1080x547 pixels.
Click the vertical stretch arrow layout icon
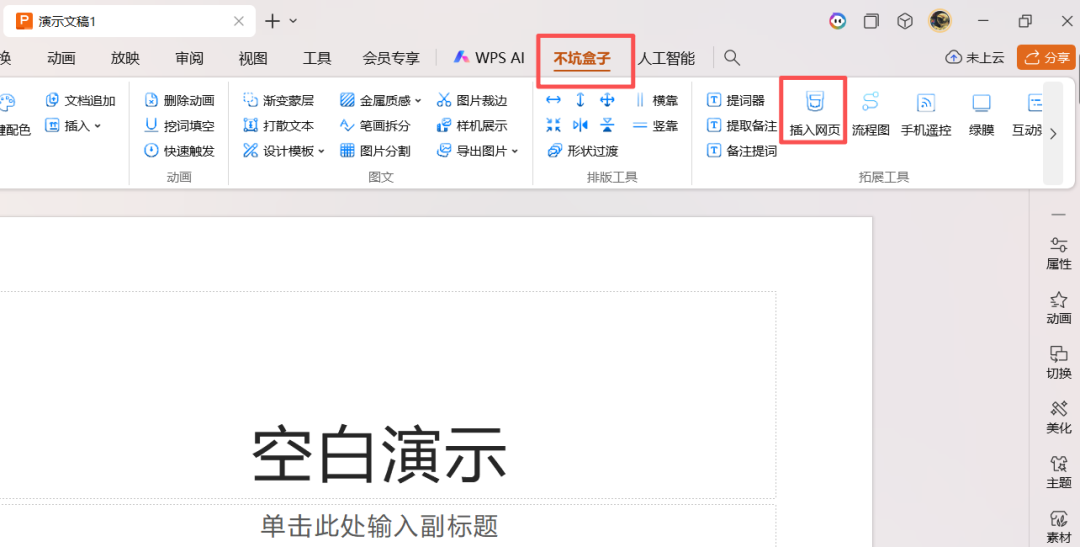point(580,101)
